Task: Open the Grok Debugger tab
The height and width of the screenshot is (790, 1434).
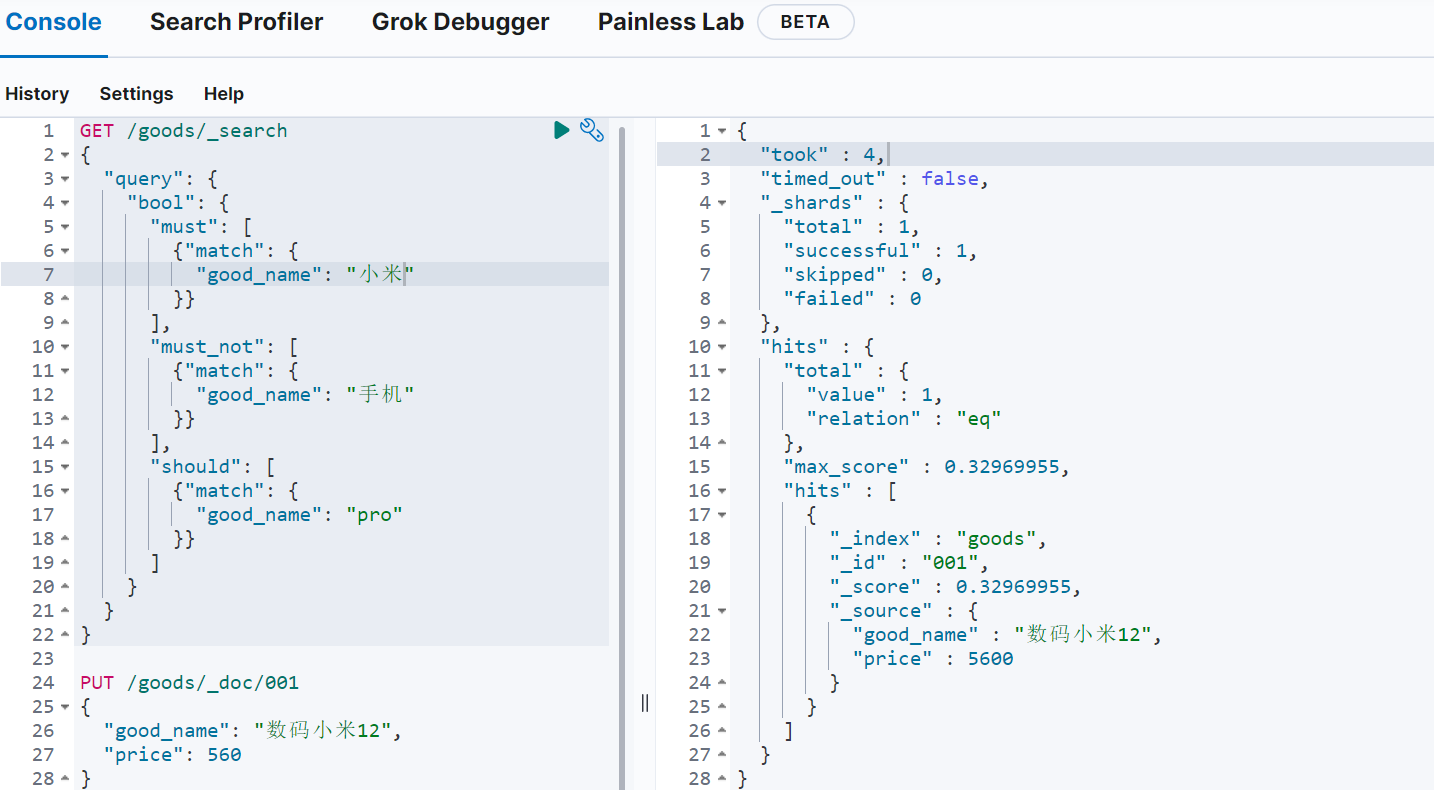Action: tap(460, 22)
